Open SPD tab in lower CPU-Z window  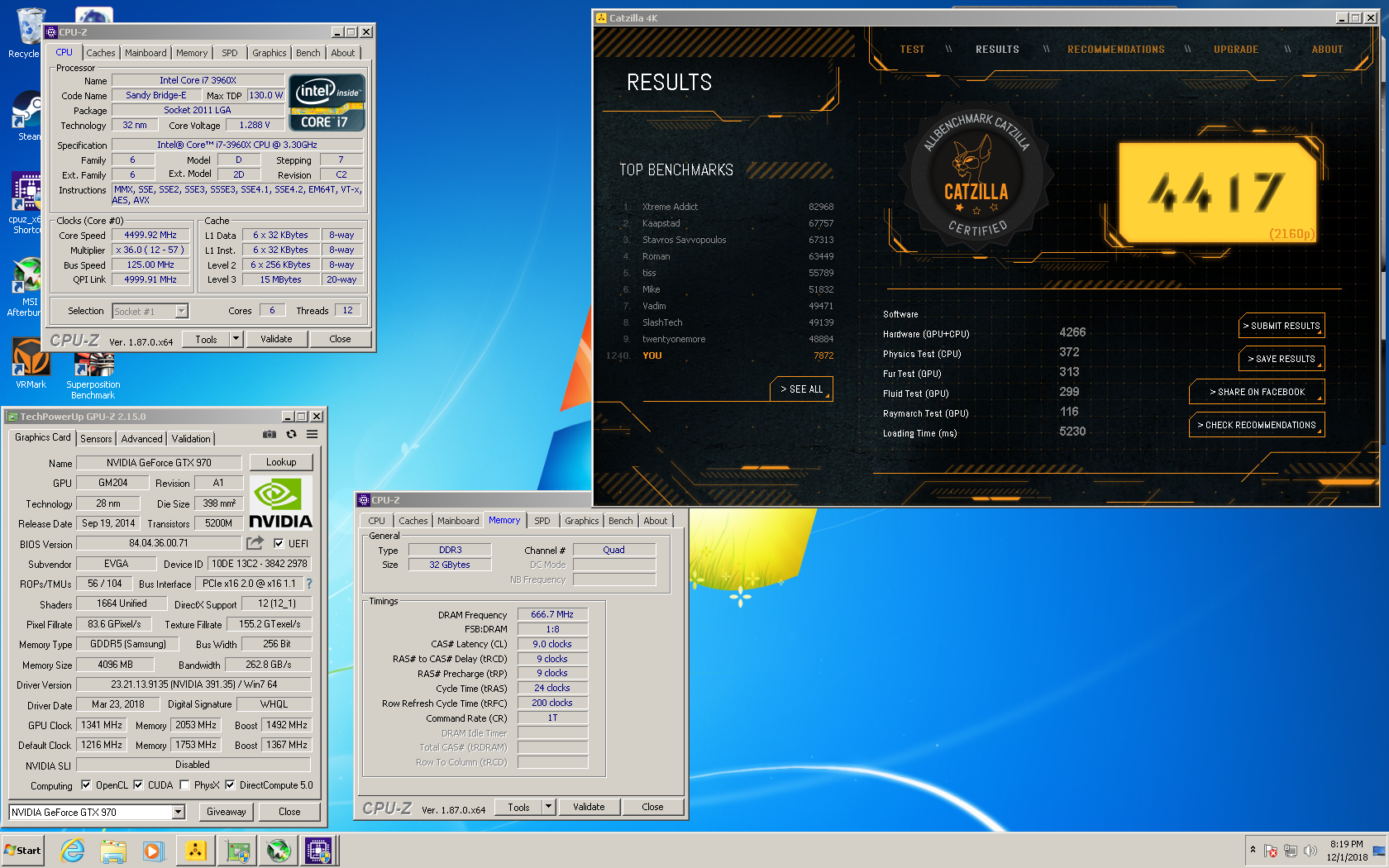click(542, 521)
